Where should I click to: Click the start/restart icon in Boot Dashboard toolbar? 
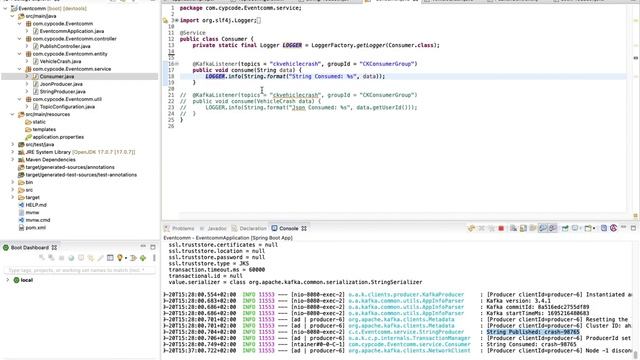(42, 258)
